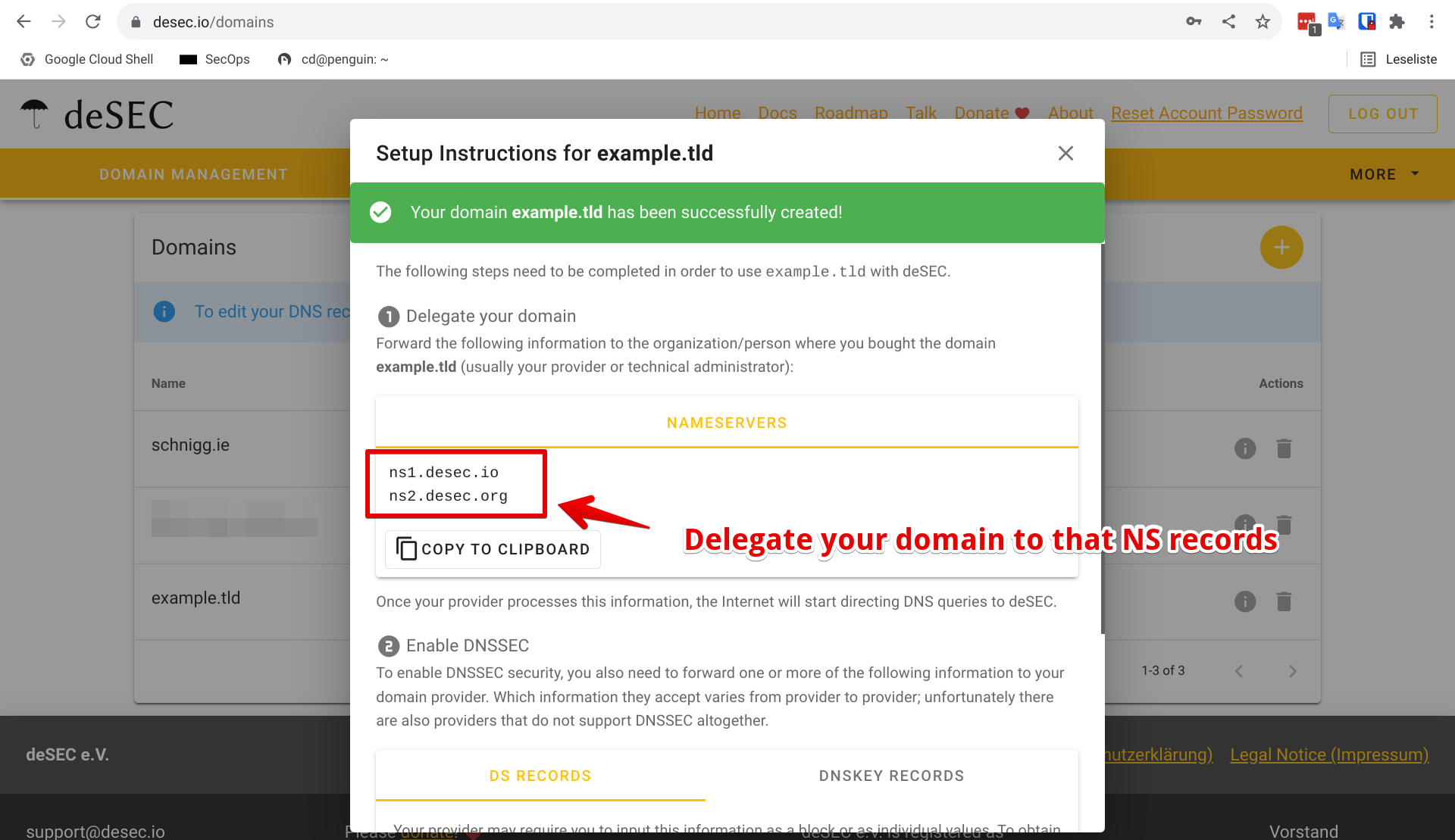Go to next page of domains
The width and height of the screenshot is (1455, 840).
(1293, 671)
